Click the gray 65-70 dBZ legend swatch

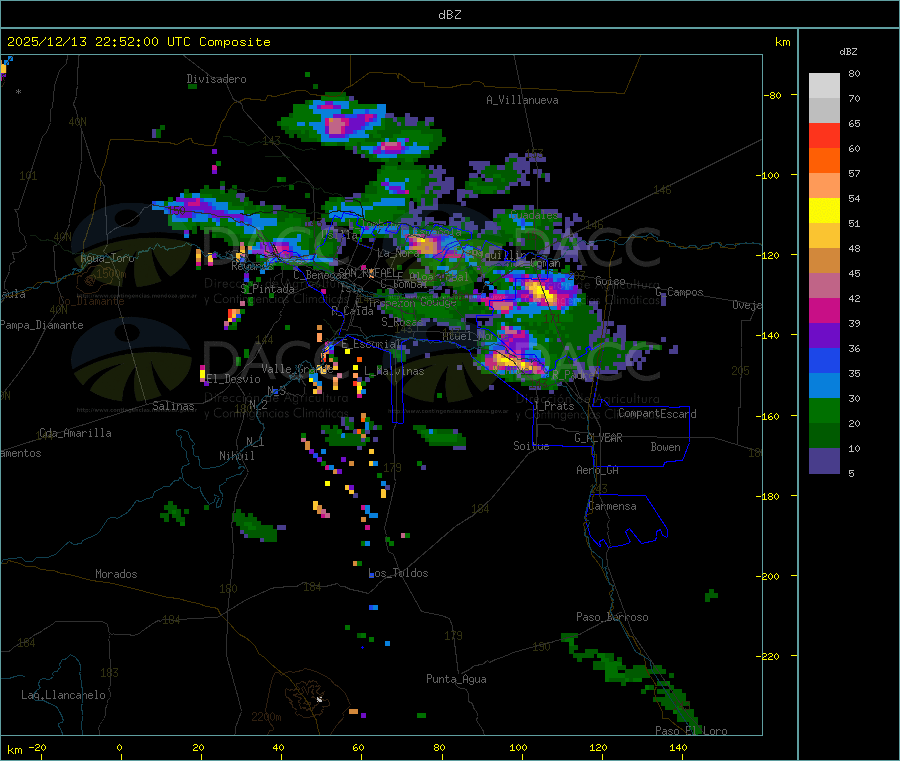click(824, 110)
